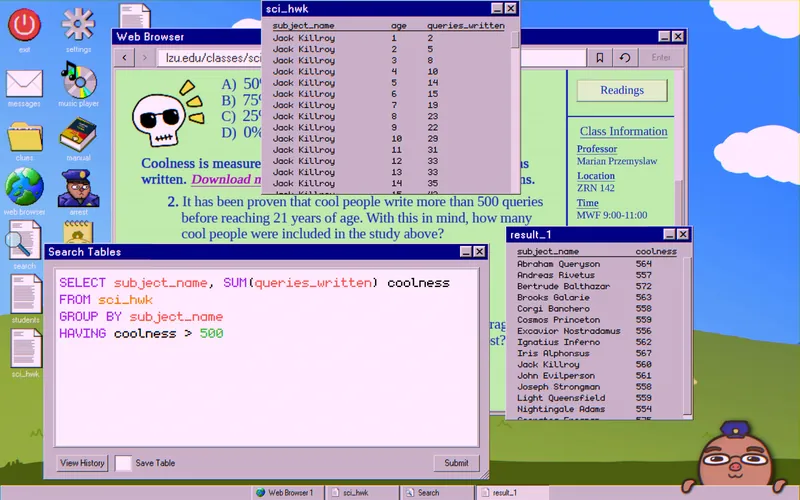Open the arrest police officer icon
800x500 pixels.
[78, 188]
